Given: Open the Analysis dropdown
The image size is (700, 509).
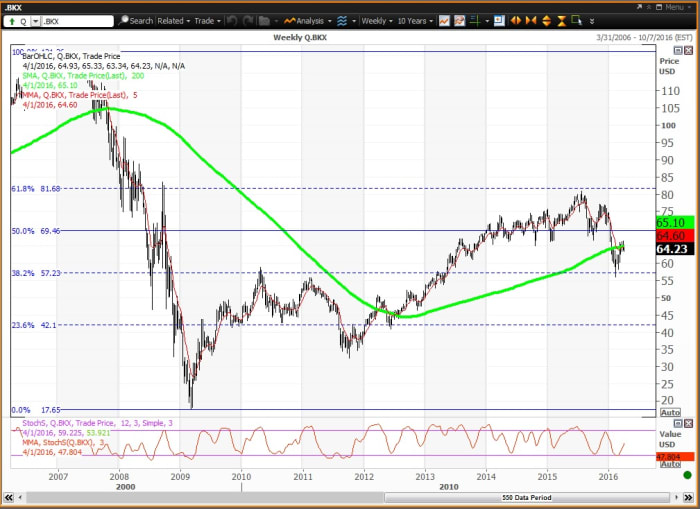Looking at the screenshot, I should tap(308, 21).
